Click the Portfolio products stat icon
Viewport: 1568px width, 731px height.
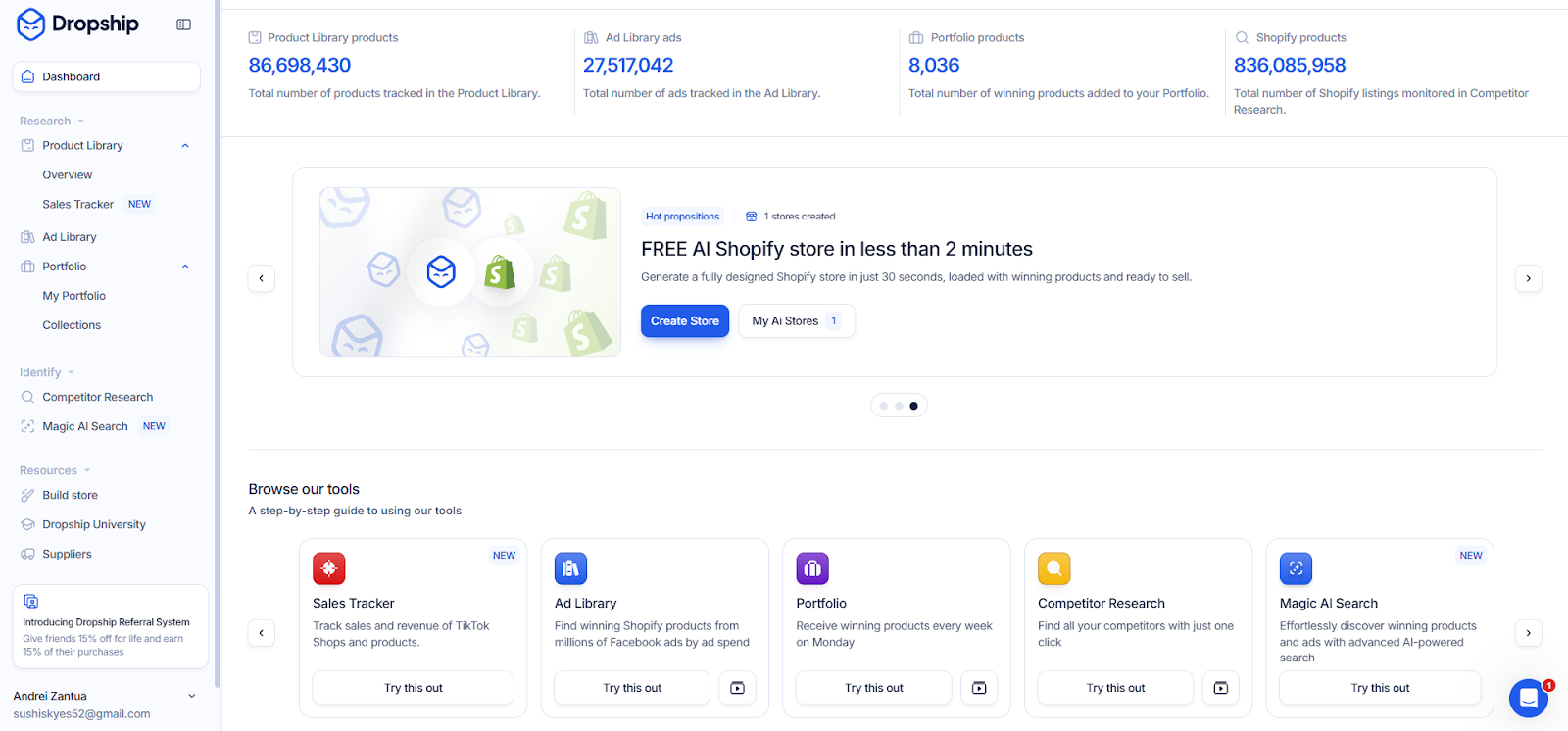(x=916, y=38)
